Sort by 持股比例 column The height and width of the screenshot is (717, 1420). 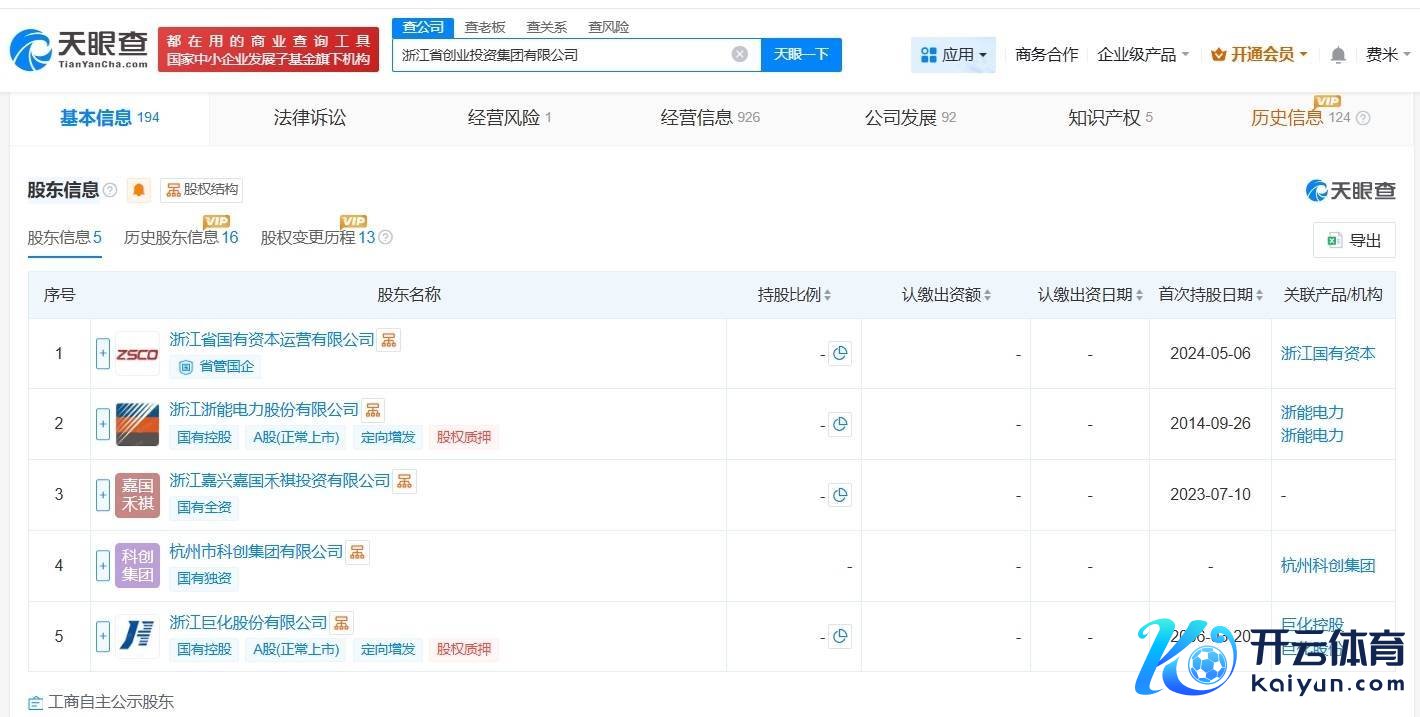795,295
